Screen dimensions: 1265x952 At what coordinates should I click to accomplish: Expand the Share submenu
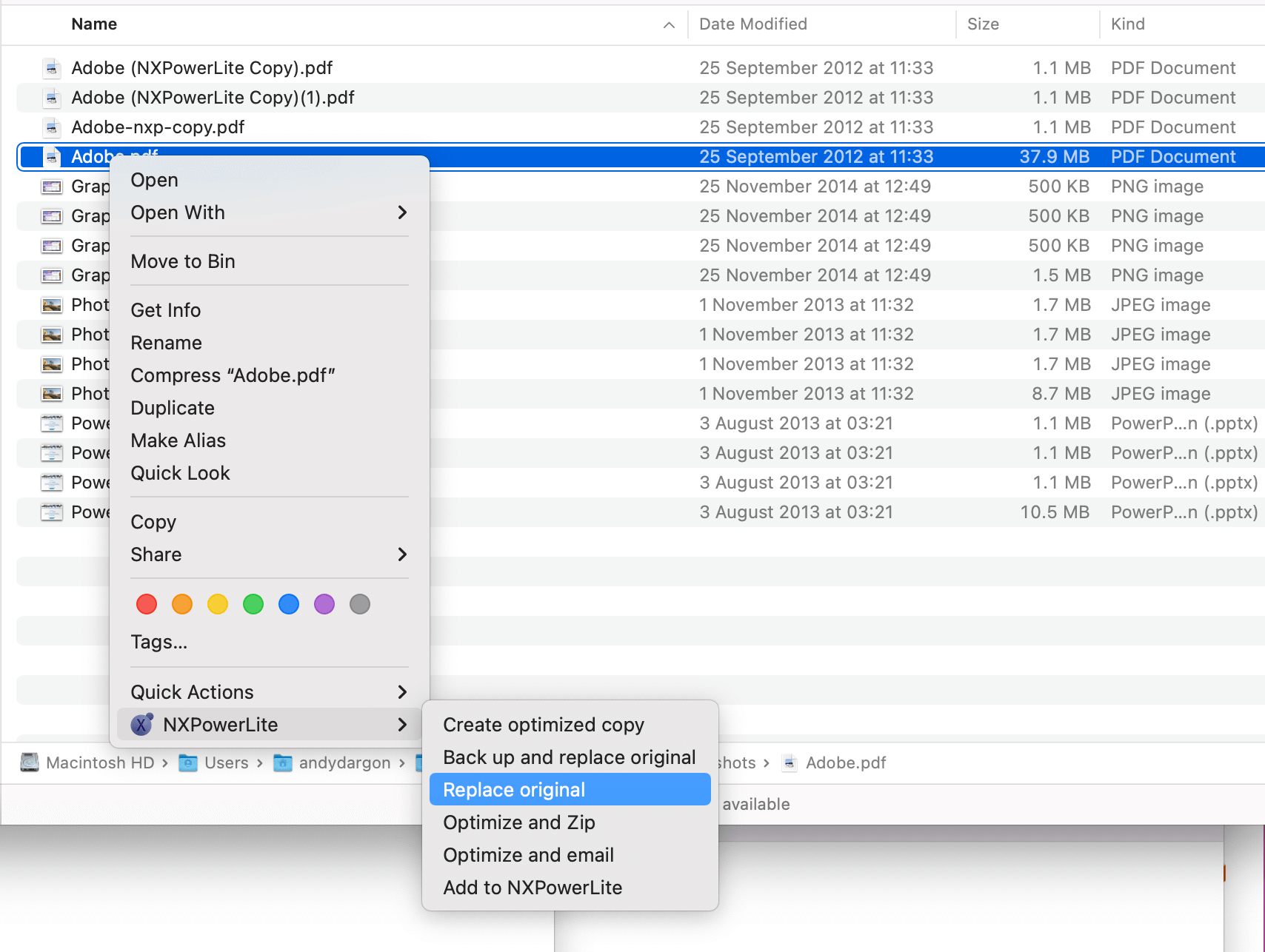tap(156, 554)
